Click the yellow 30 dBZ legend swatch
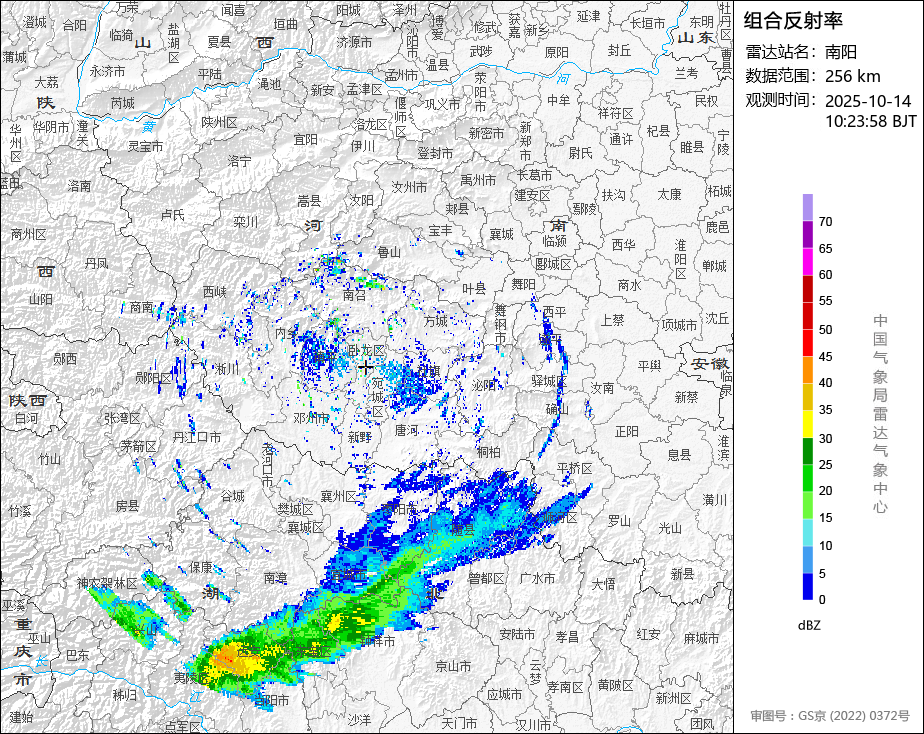The image size is (924, 734). pos(807,424)
